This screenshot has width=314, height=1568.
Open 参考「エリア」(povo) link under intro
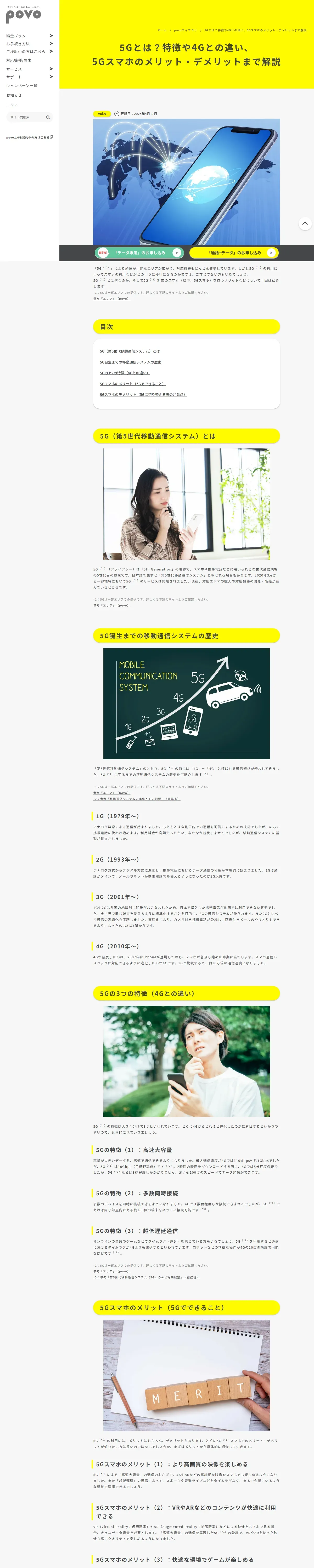click(111, 299)
